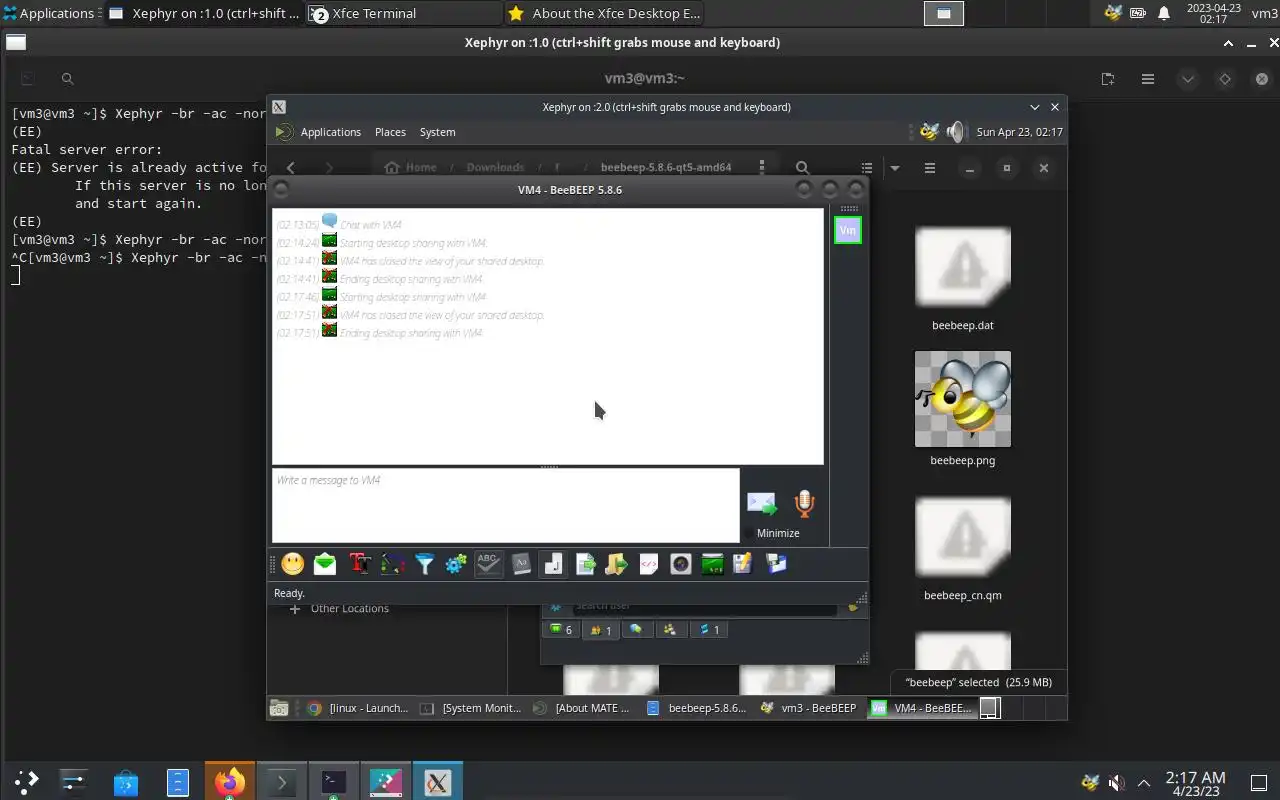Open System menu in MATE panel
The height and width of the screenshot is (800, 1280).
(437, 132)
